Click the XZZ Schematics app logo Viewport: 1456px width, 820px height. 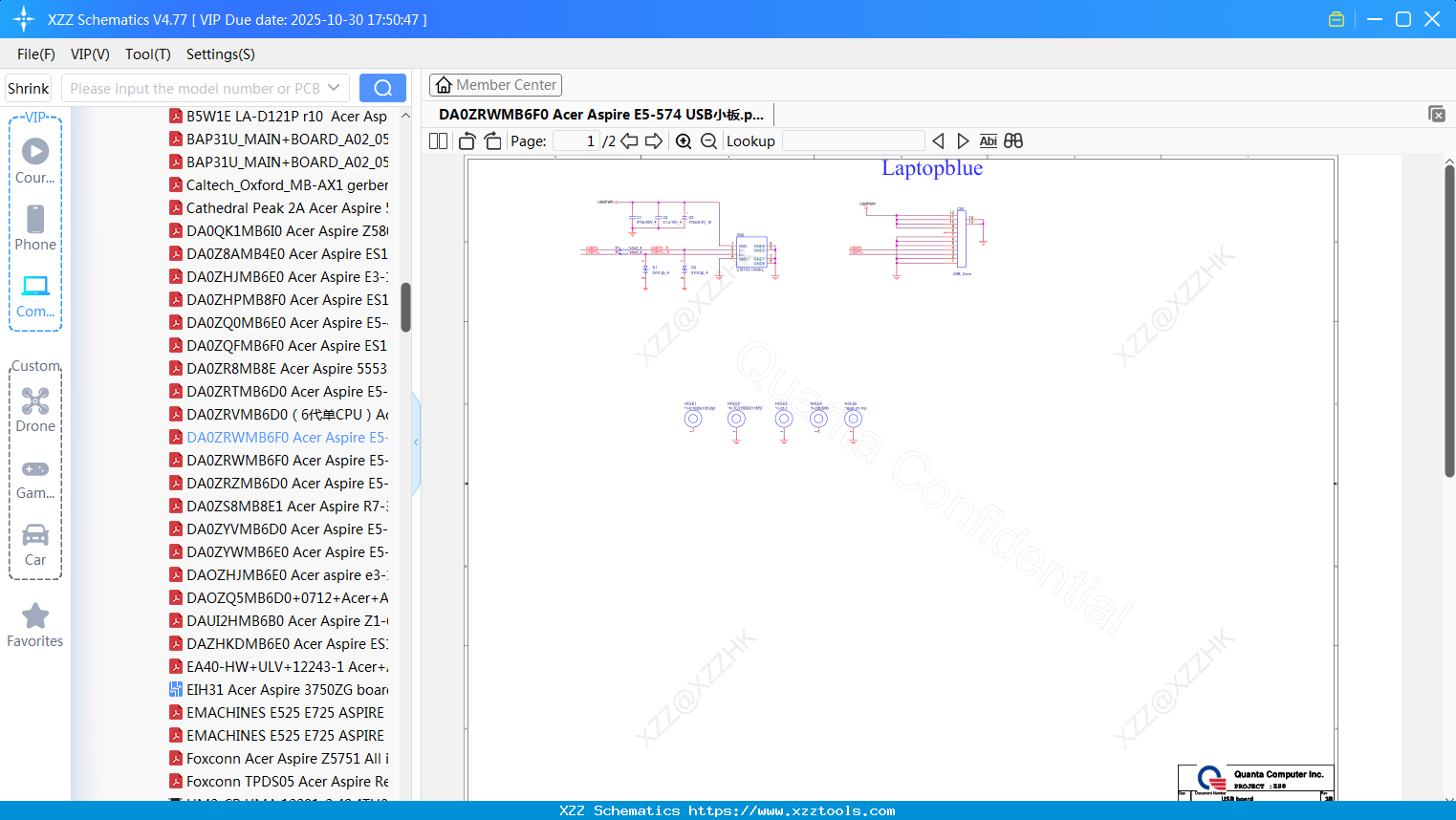coord(24,19)
